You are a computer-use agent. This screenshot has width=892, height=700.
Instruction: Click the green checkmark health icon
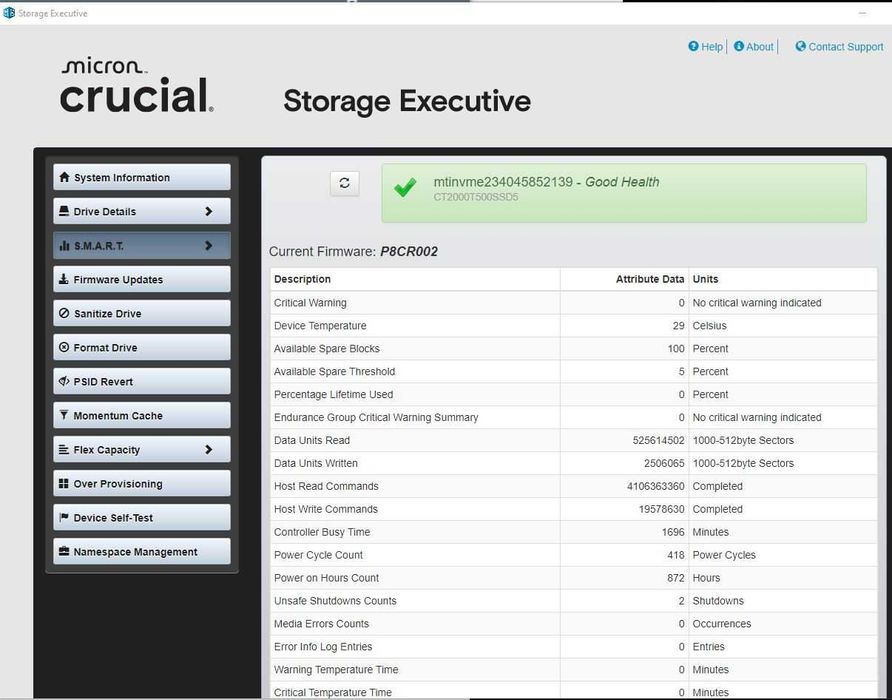click(x=405, y=187)
